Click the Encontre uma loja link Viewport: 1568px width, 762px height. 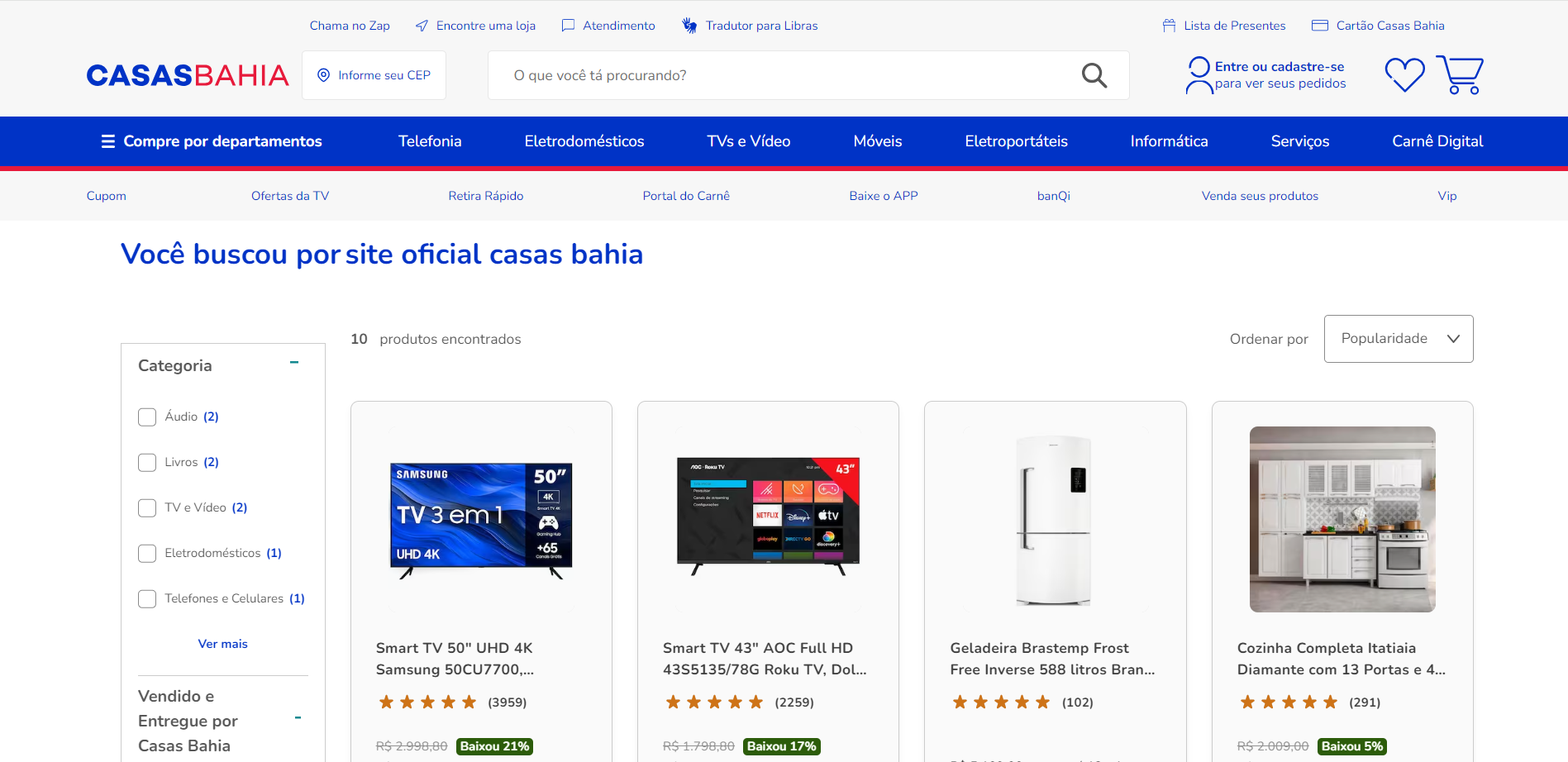486,26
